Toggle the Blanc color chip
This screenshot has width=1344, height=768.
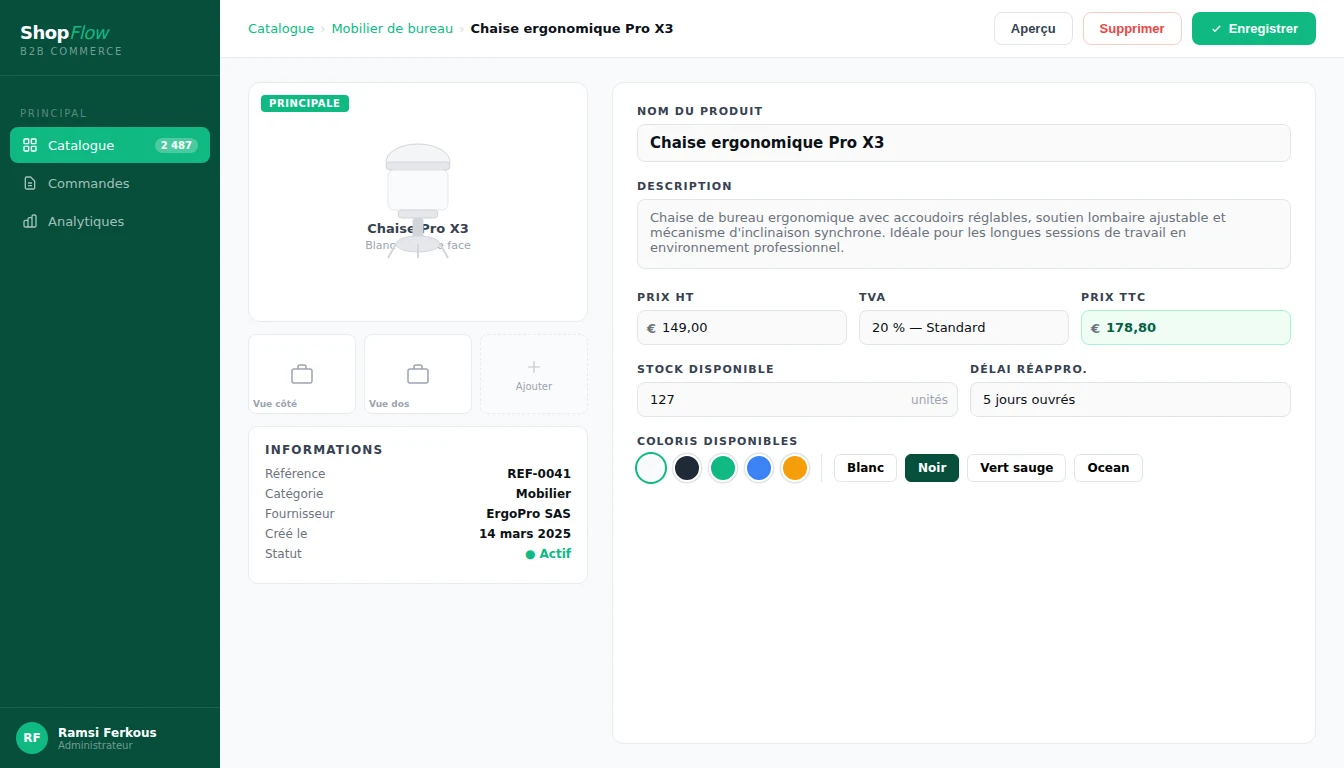tap(865, 468)
